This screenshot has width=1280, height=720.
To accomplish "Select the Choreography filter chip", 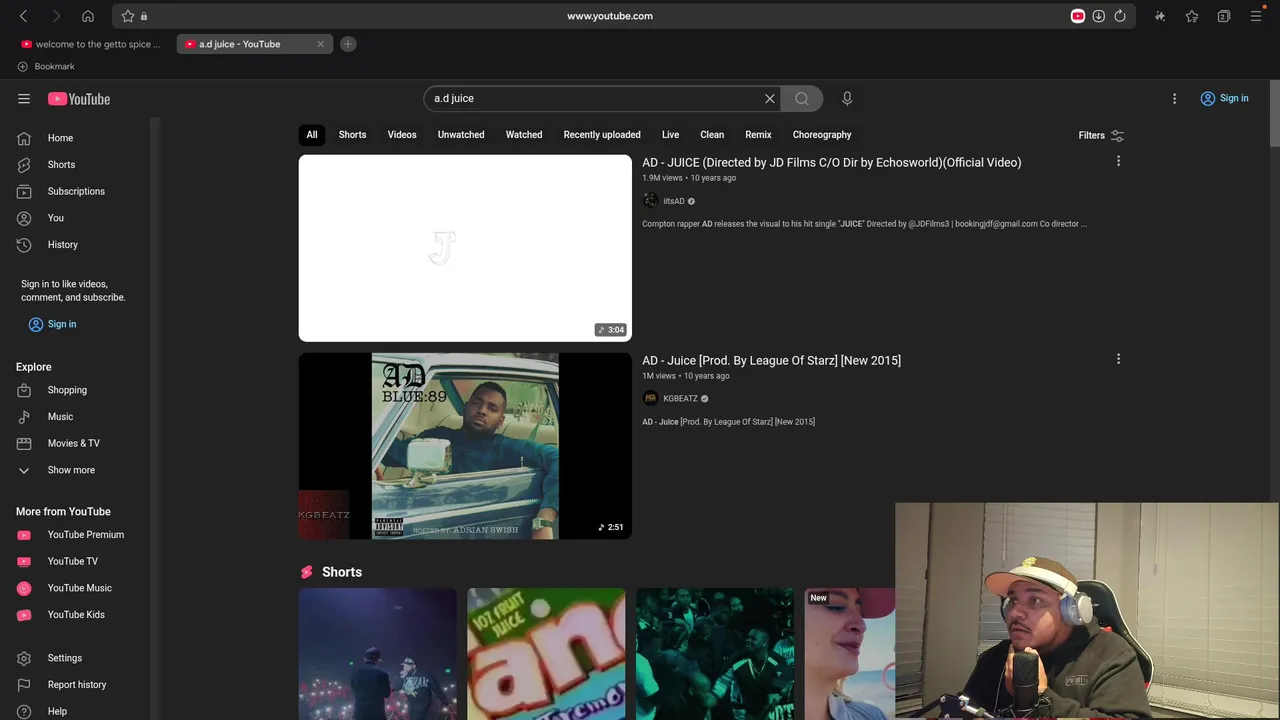I will [822, 135].
